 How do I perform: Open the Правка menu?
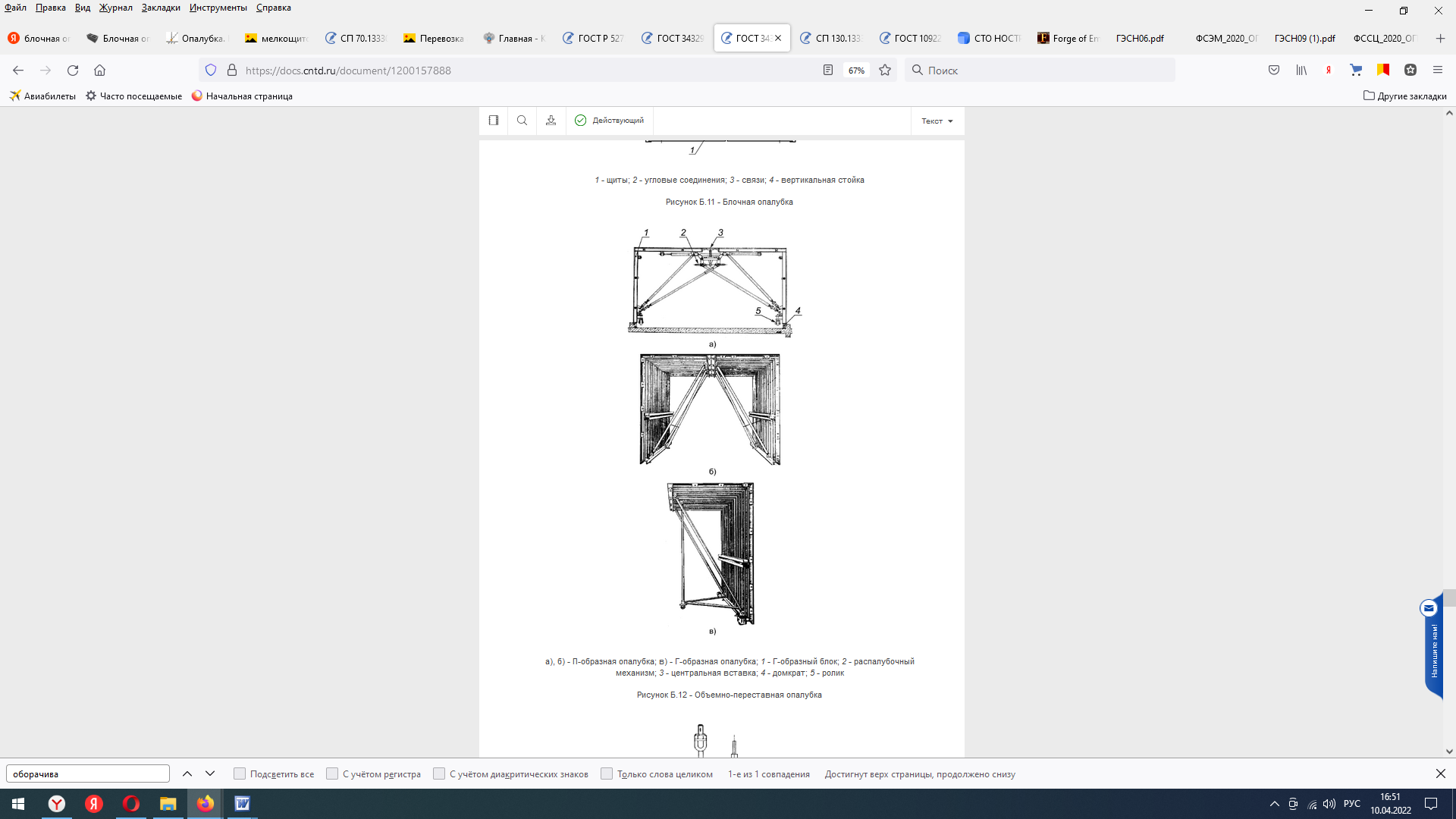point(51,8)
